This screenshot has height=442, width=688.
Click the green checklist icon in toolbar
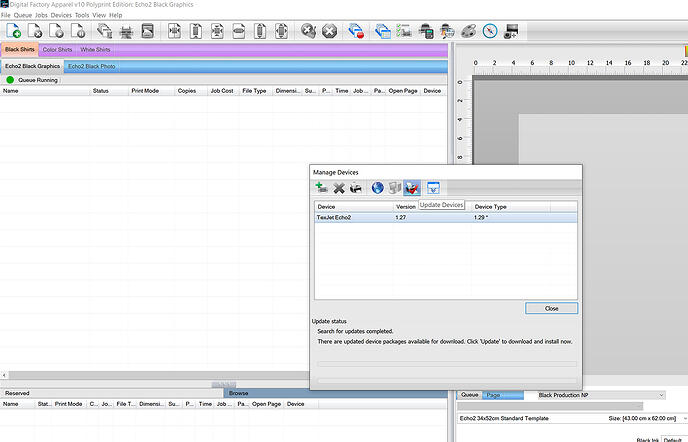pyautogui.click(x=404, y=31)
